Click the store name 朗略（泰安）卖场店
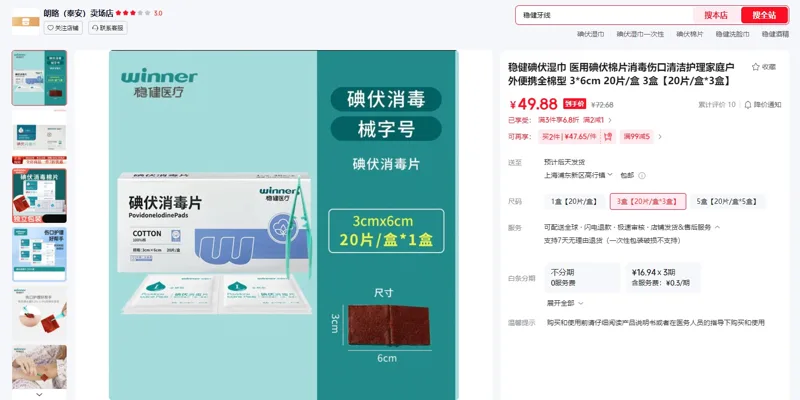The width and height of the screenshot is (800, 400). point(79,13)
